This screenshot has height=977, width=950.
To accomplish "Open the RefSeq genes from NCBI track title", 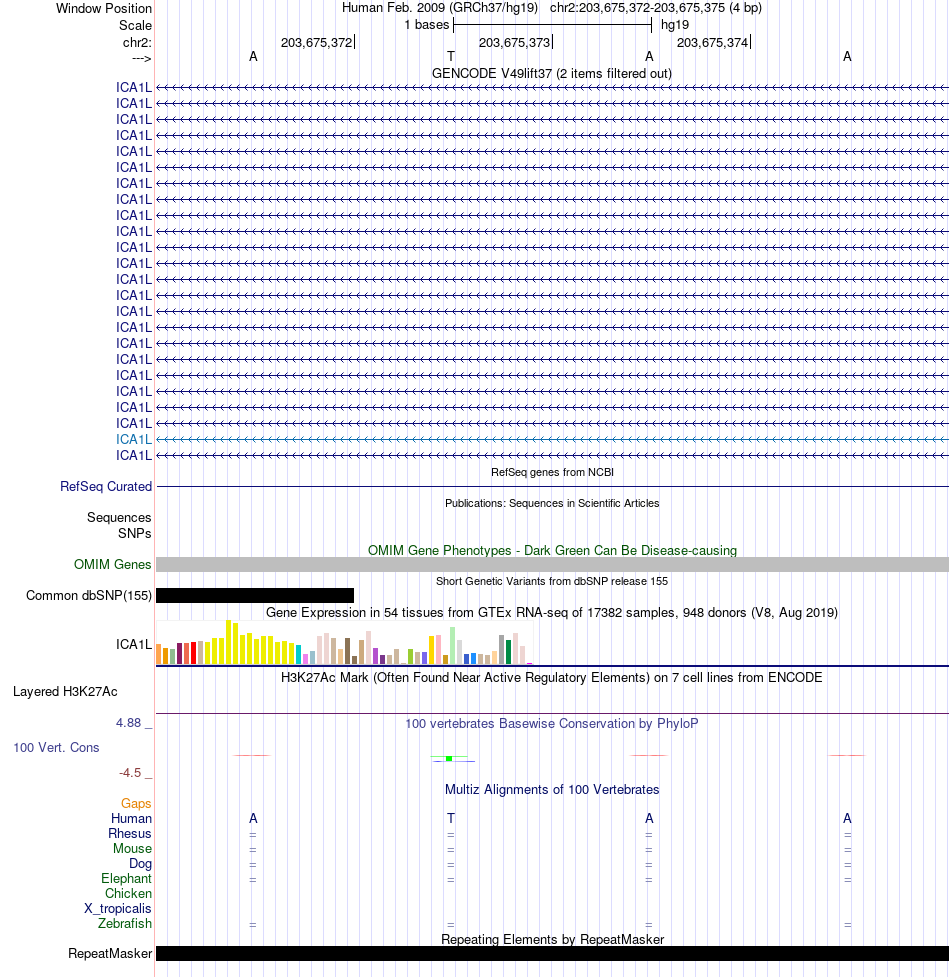I will coord(552,472).
